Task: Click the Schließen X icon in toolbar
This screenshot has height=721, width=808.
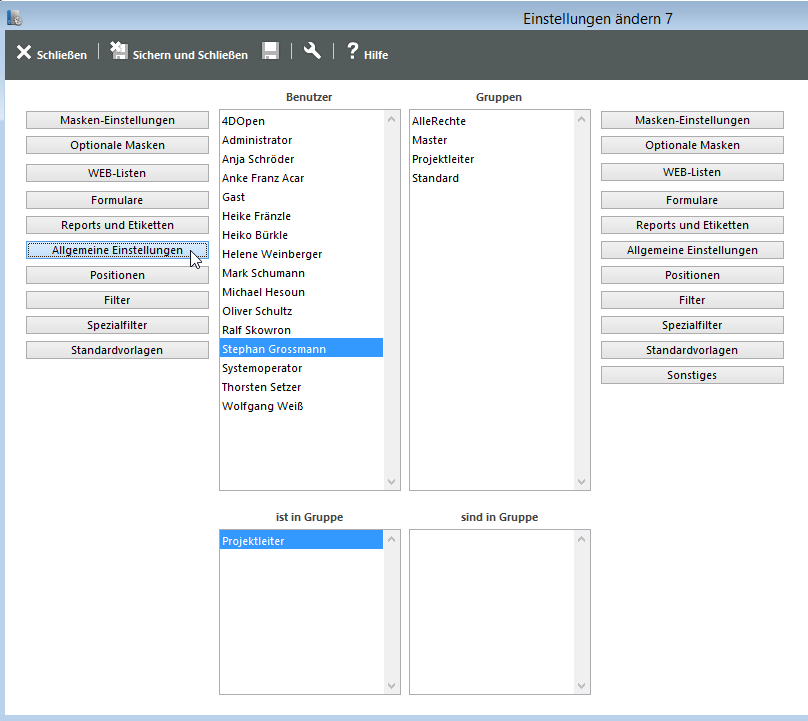Action: coord(24,53)
